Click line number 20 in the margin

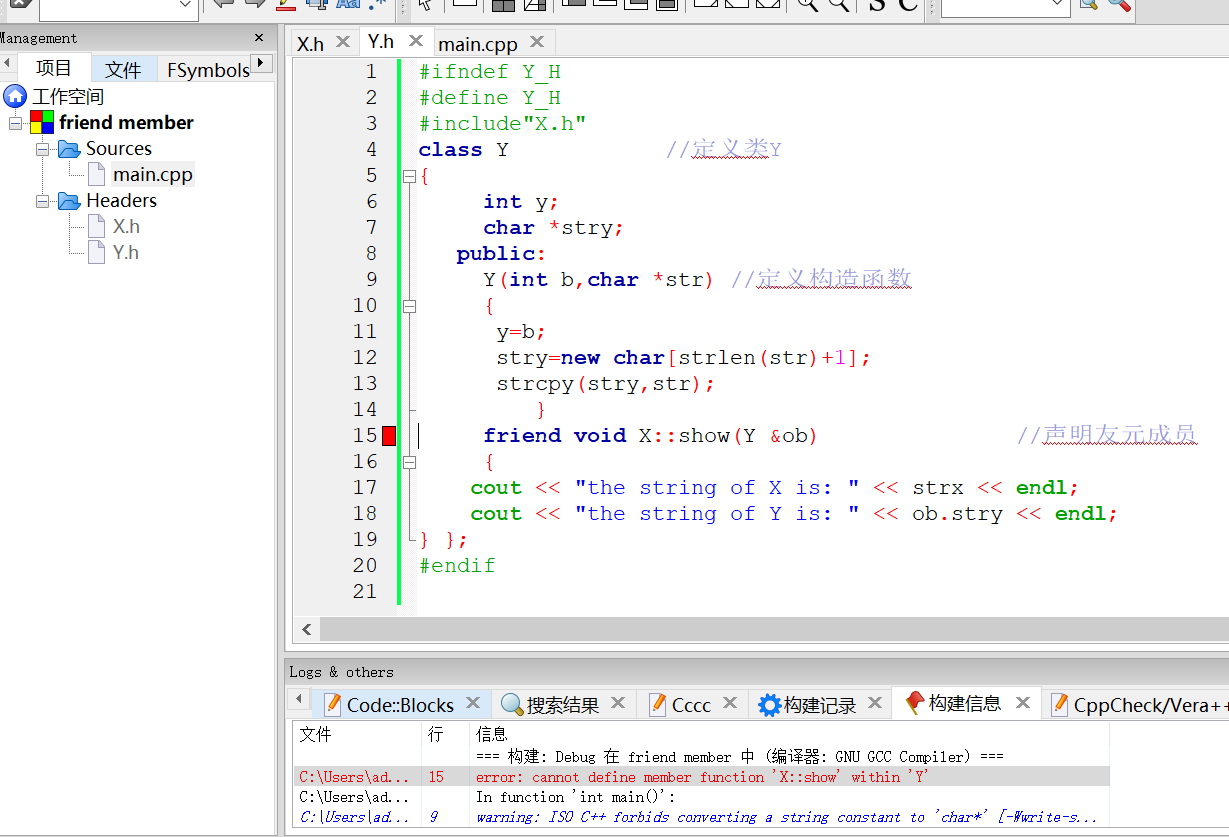[365, 566]
